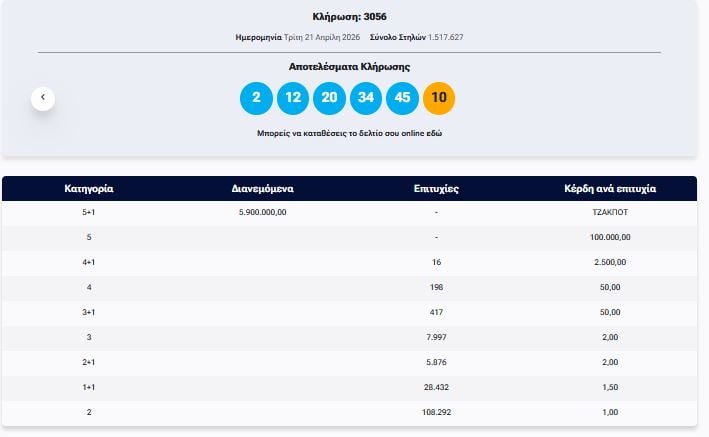Click the 108.292 winners count

(436, 411)
